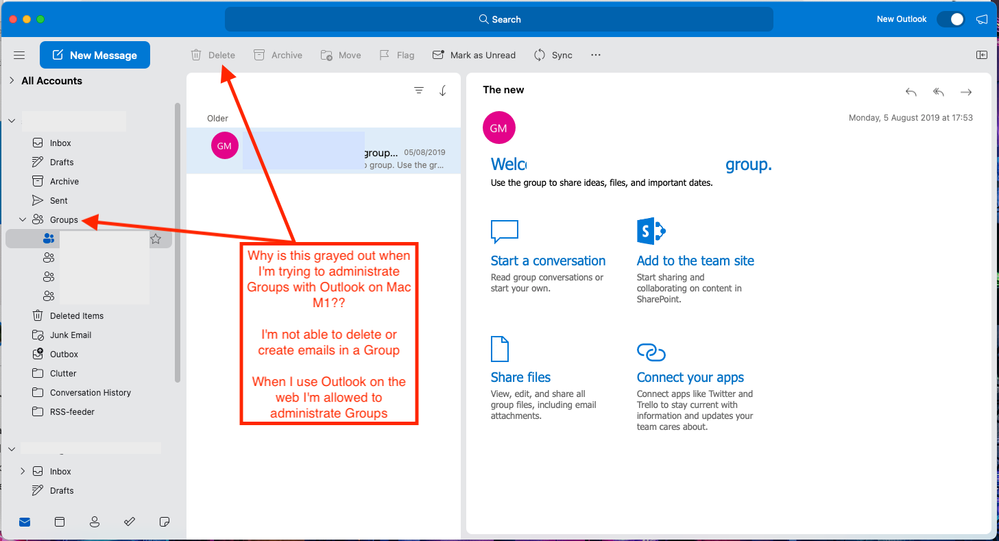Click the speech bubble conversation icon

[x=505, y=231]
